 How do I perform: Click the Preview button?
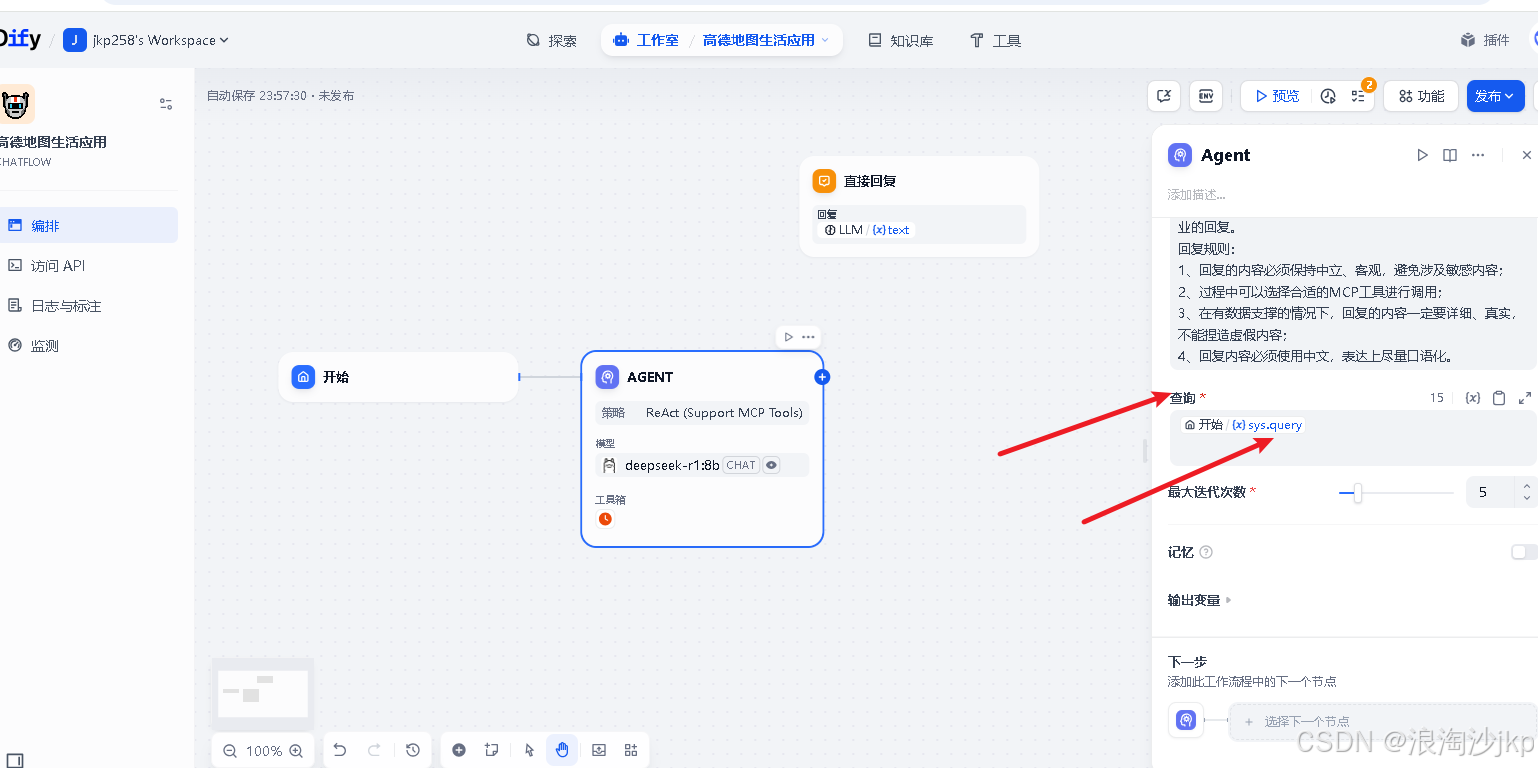click(1277, 96)
